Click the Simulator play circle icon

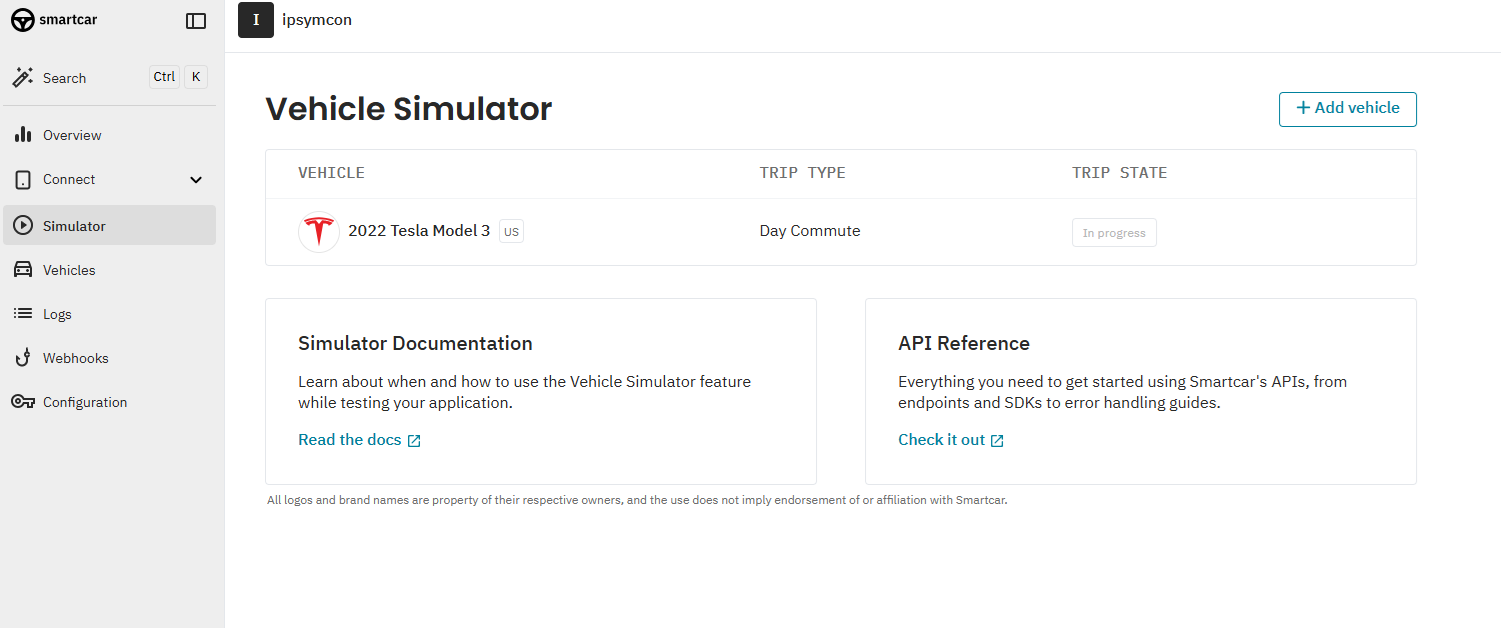click(23, 225)
